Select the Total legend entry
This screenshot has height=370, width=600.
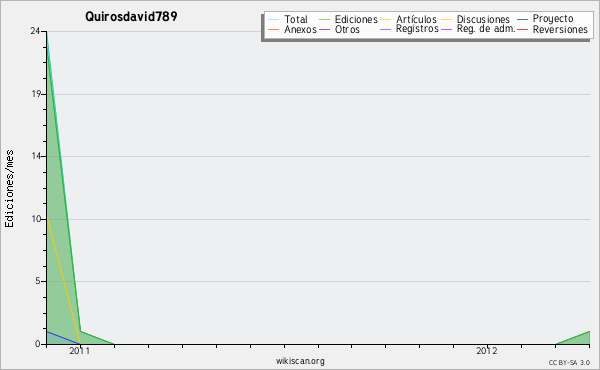tap(295, 19)
